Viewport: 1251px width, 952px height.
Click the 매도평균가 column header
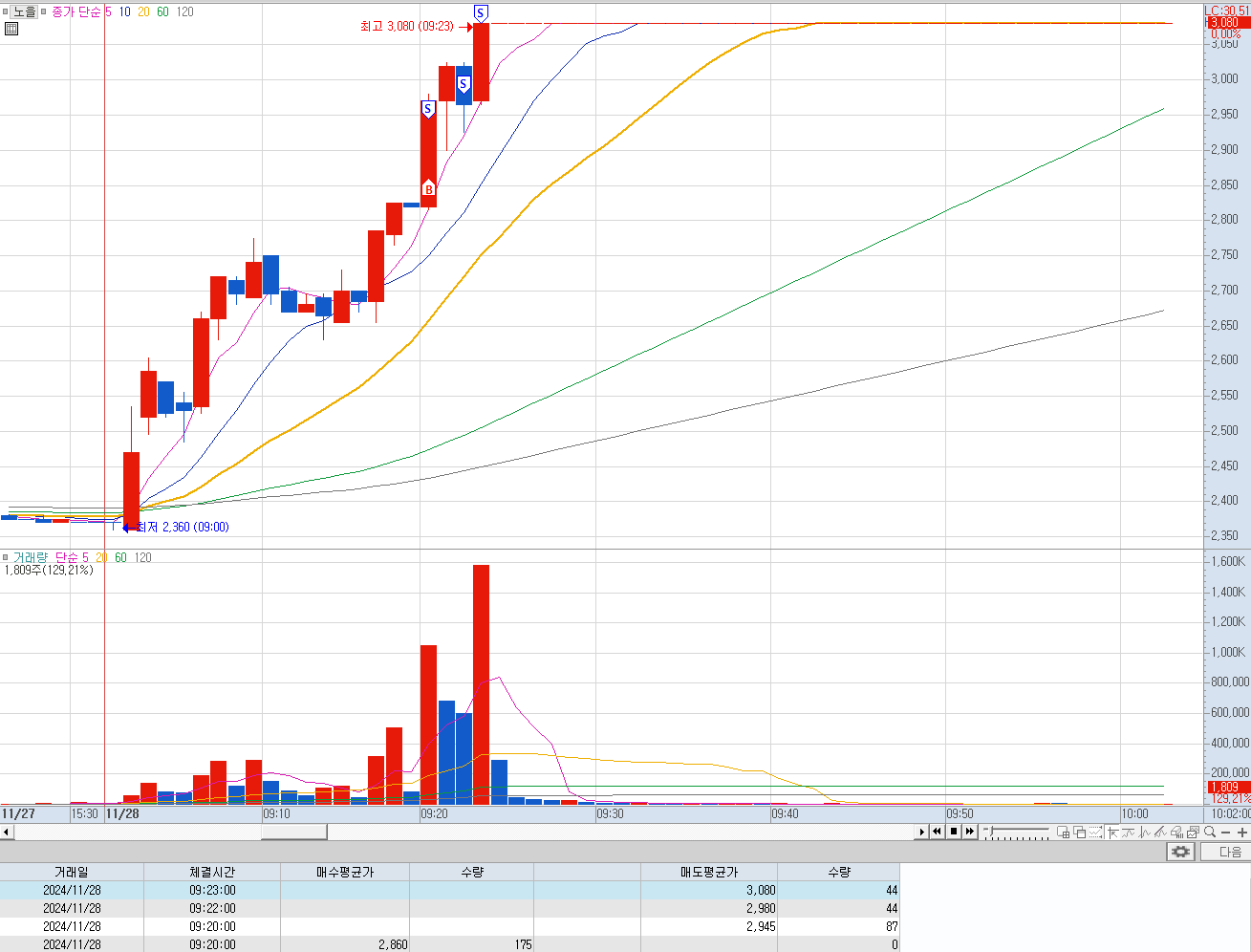709,872
